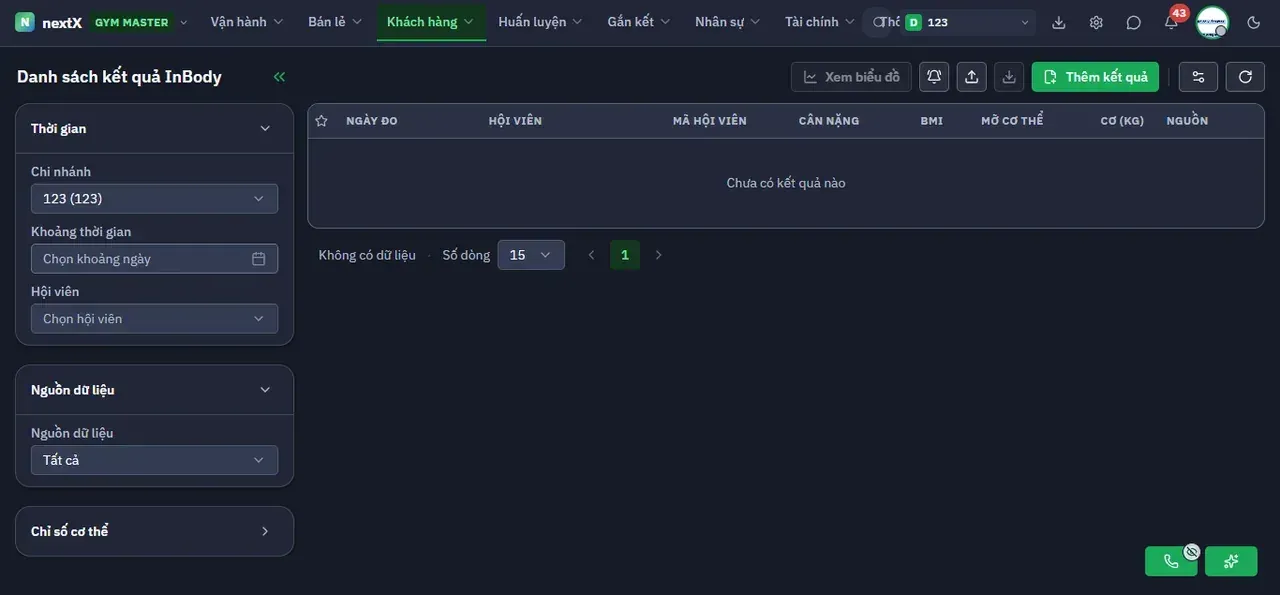Click the nextX logo icon
Viewport: 1280px width, 595px height.
pyautogui.click(x=25, y=22)
